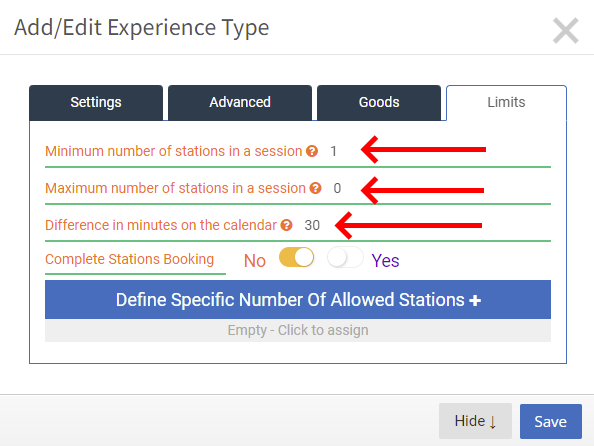Close the Add/Edit Experience Type dialog
594x446 pixels.
(566, 31)
